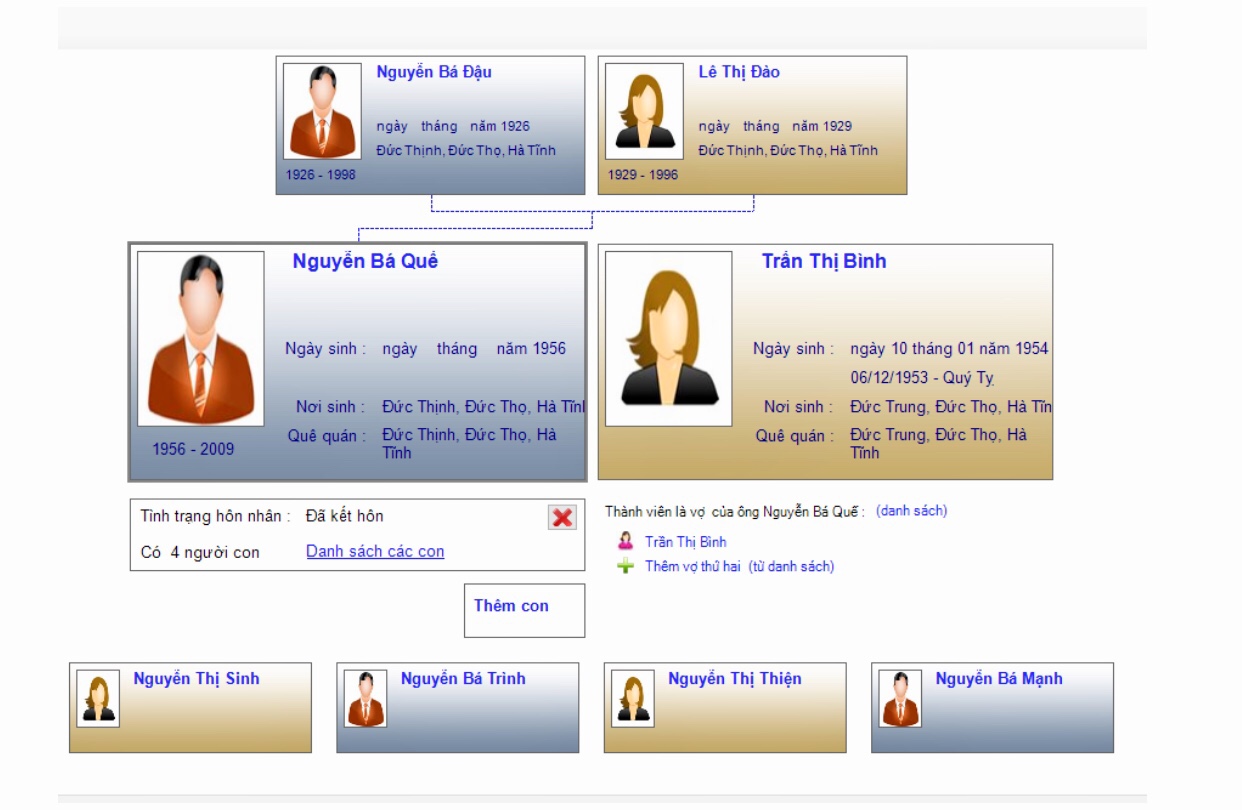Click 'ngày tháng năm 1926' in Nguyễn Bá Đậu card

tap(453, 126)
